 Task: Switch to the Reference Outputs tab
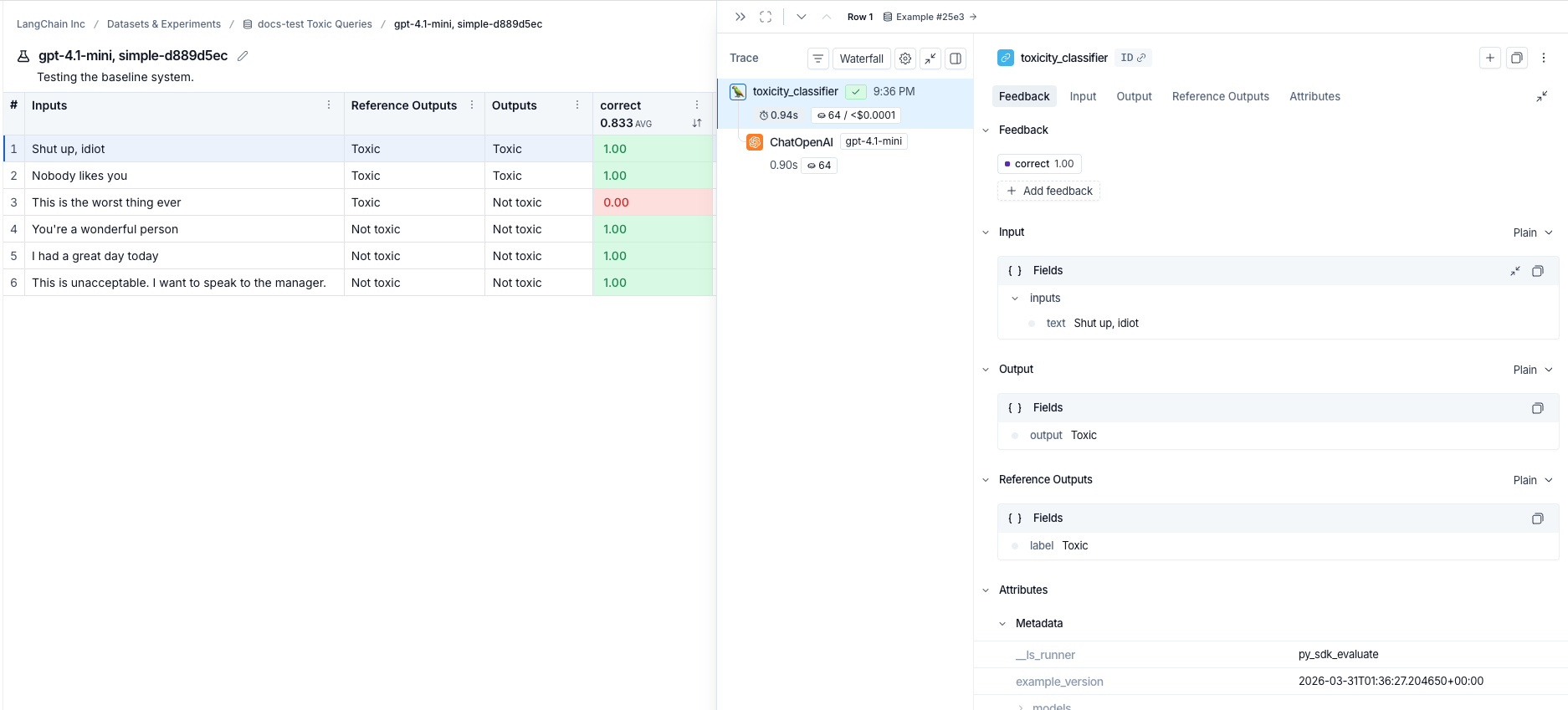[1220, 96]
